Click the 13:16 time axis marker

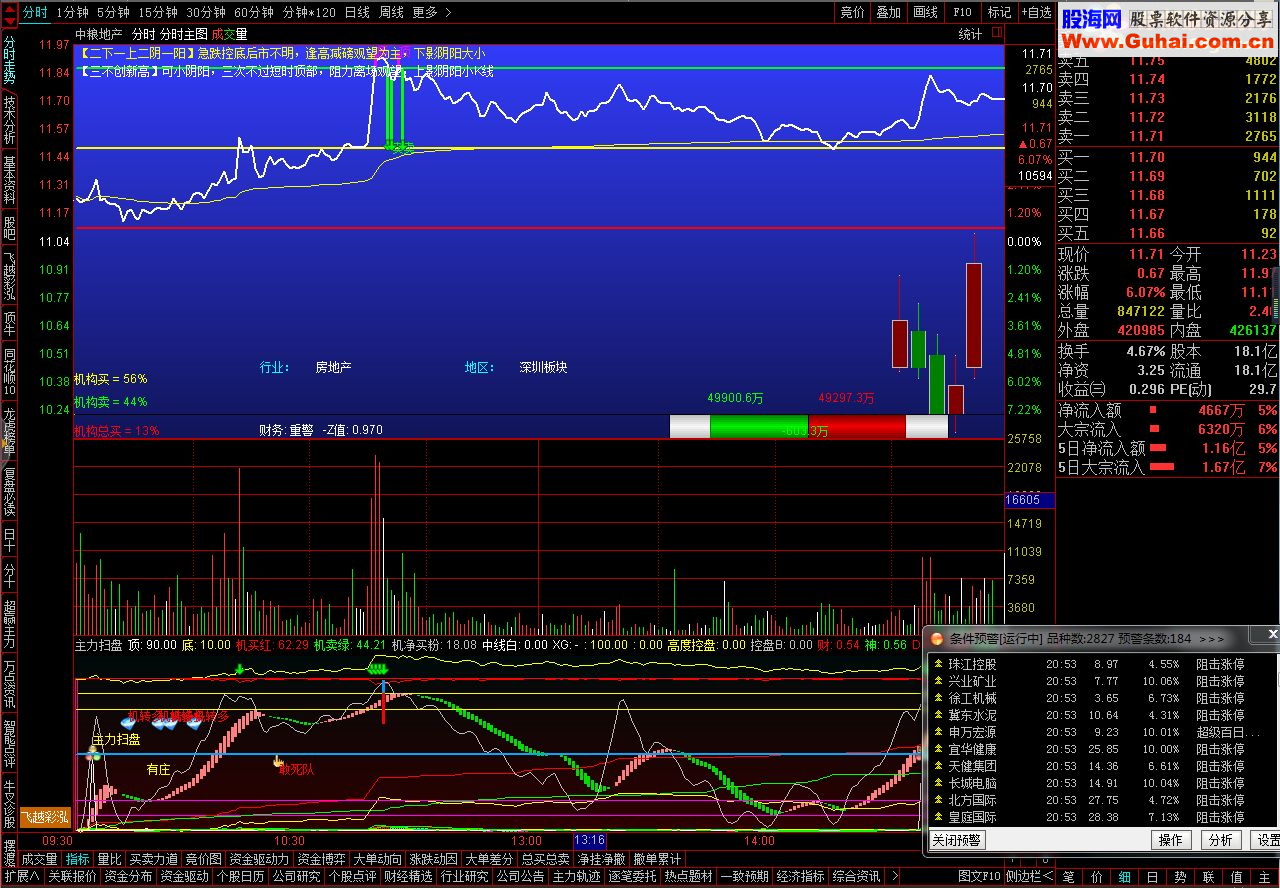[x=590, y=841]
